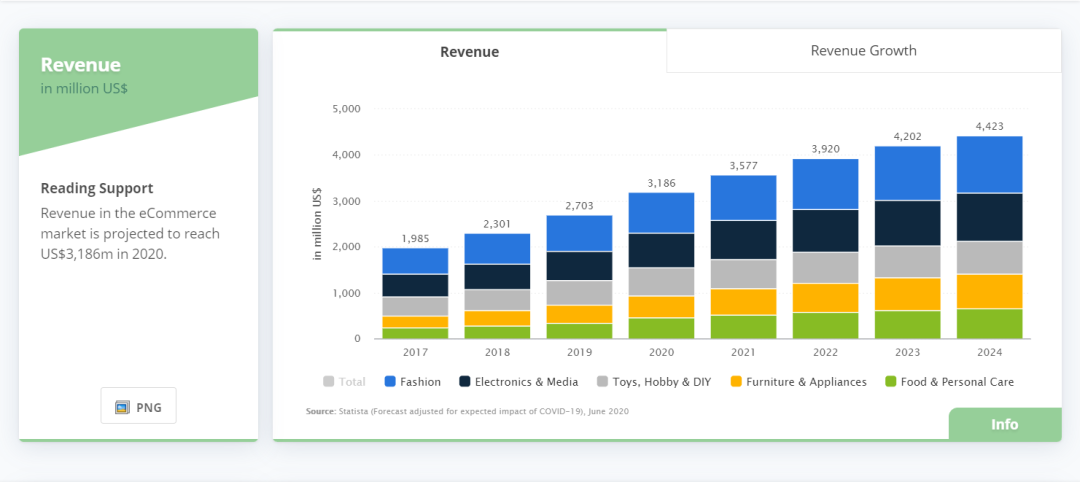Click the 2019 Toys, Hobby & DIY segment
This screenshot has width=1080, height=482.
pos(579,293)
